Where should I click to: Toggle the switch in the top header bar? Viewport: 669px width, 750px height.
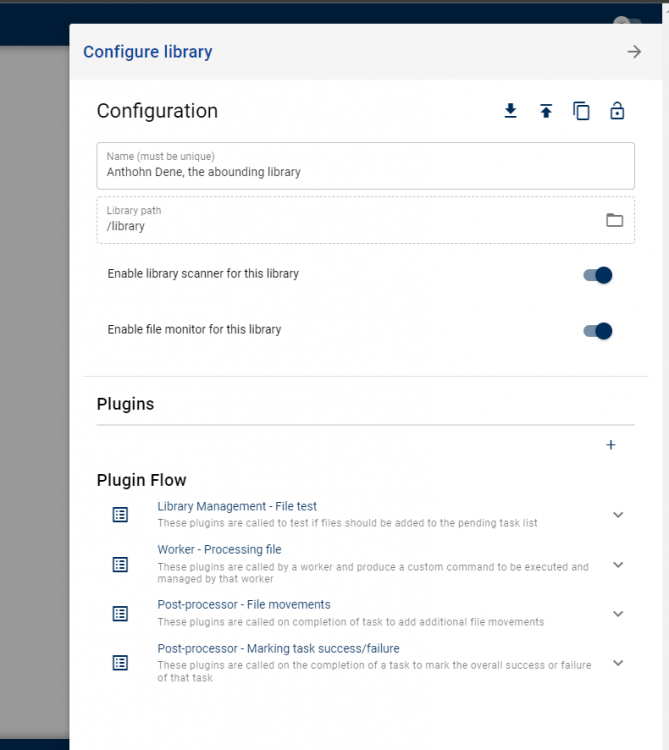coord(627,22)
